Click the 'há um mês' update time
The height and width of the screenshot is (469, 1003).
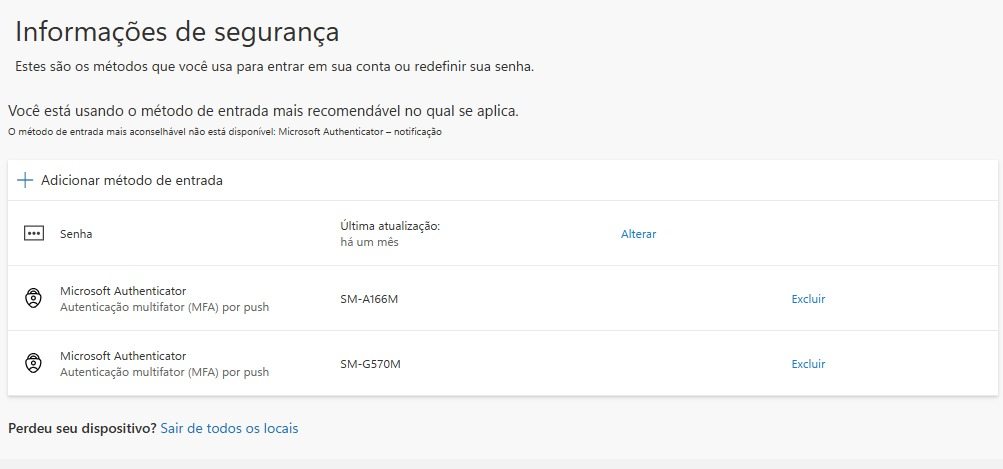click(369, 242)
